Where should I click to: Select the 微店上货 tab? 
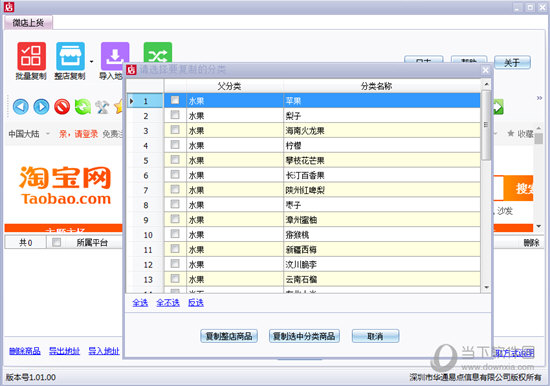click(28, 23)
